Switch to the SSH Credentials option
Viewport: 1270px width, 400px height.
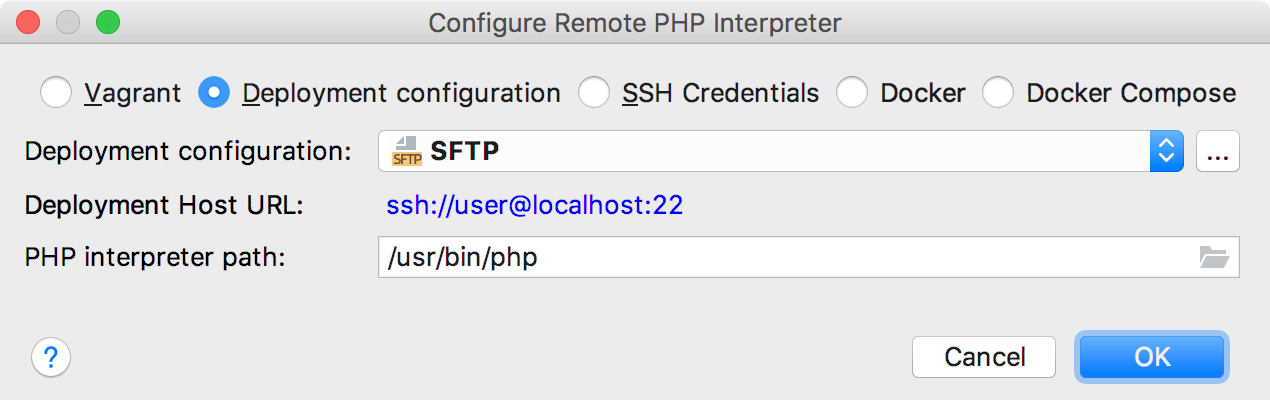click(x=595, y=94)
